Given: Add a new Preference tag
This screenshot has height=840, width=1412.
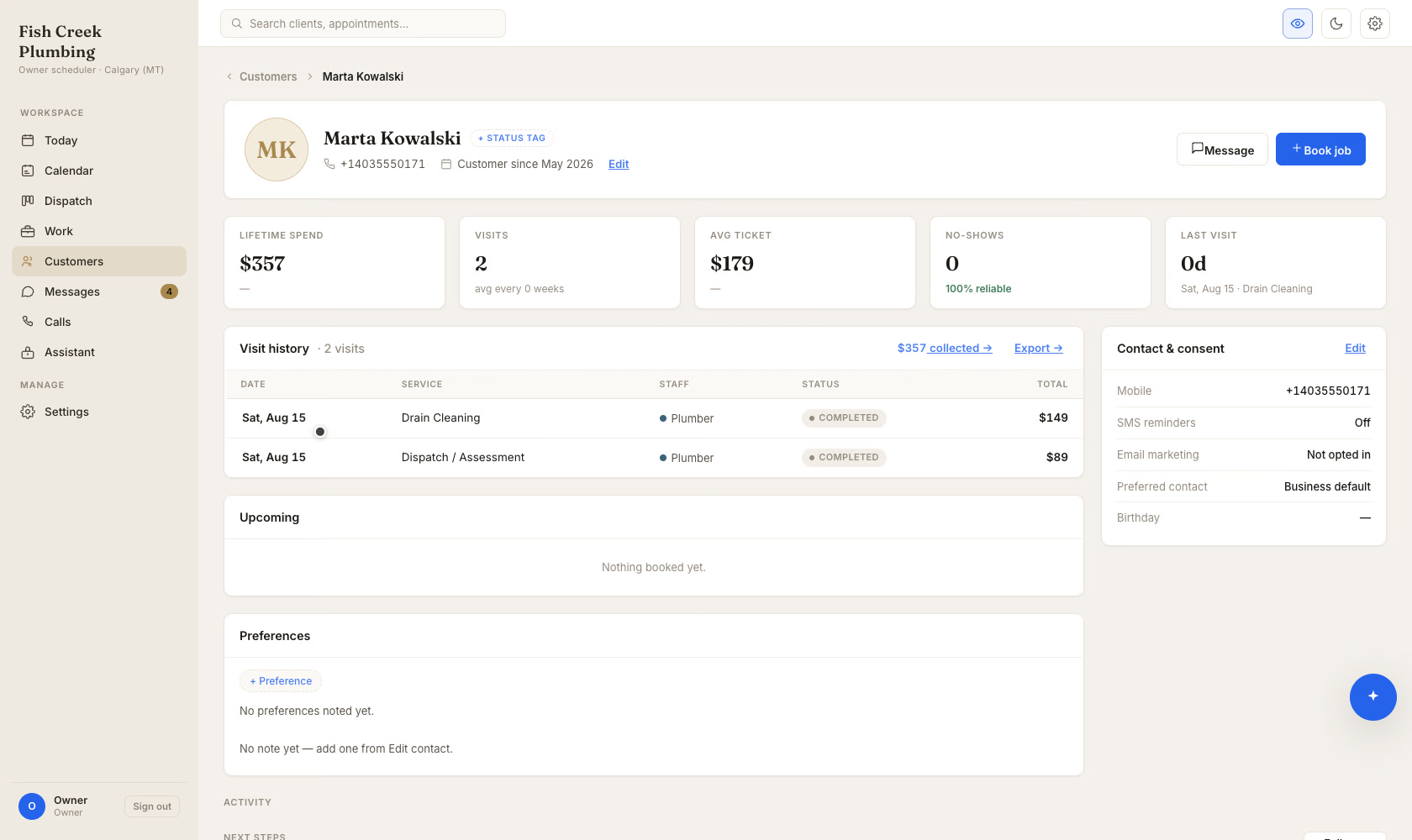Looking at the screenshot, I should [x=281, y=680].
